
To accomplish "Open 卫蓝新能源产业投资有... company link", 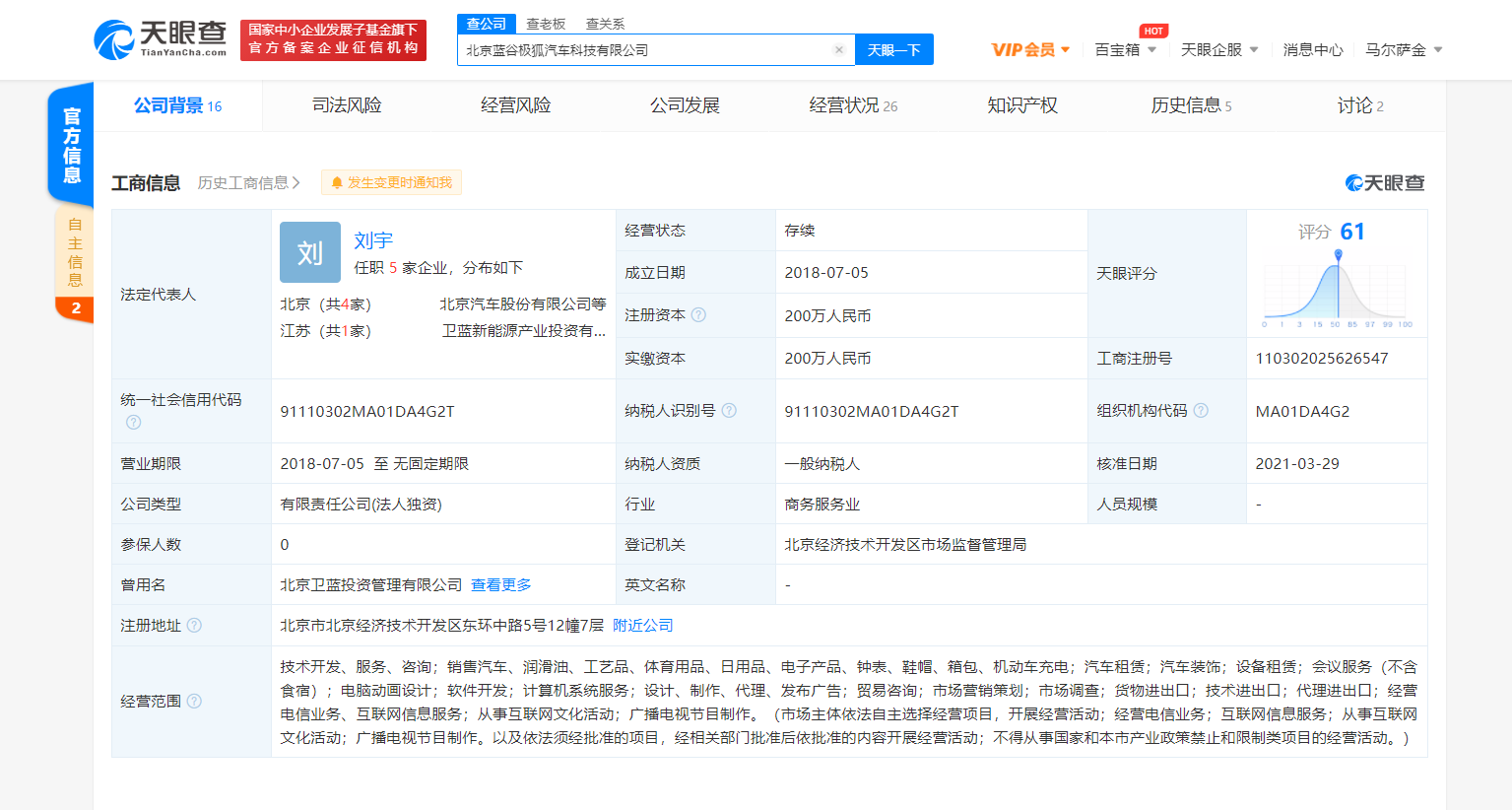I will [524, 331].
